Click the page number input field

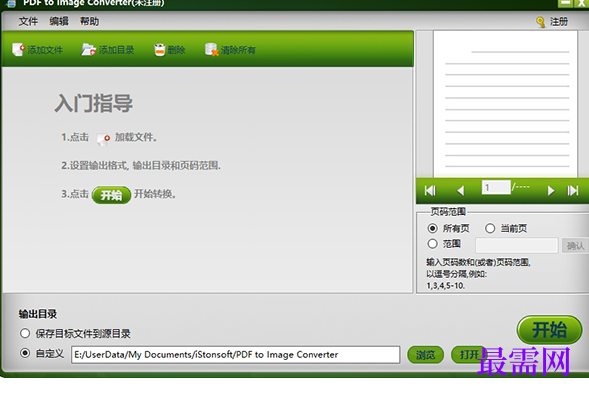(496, 187)
